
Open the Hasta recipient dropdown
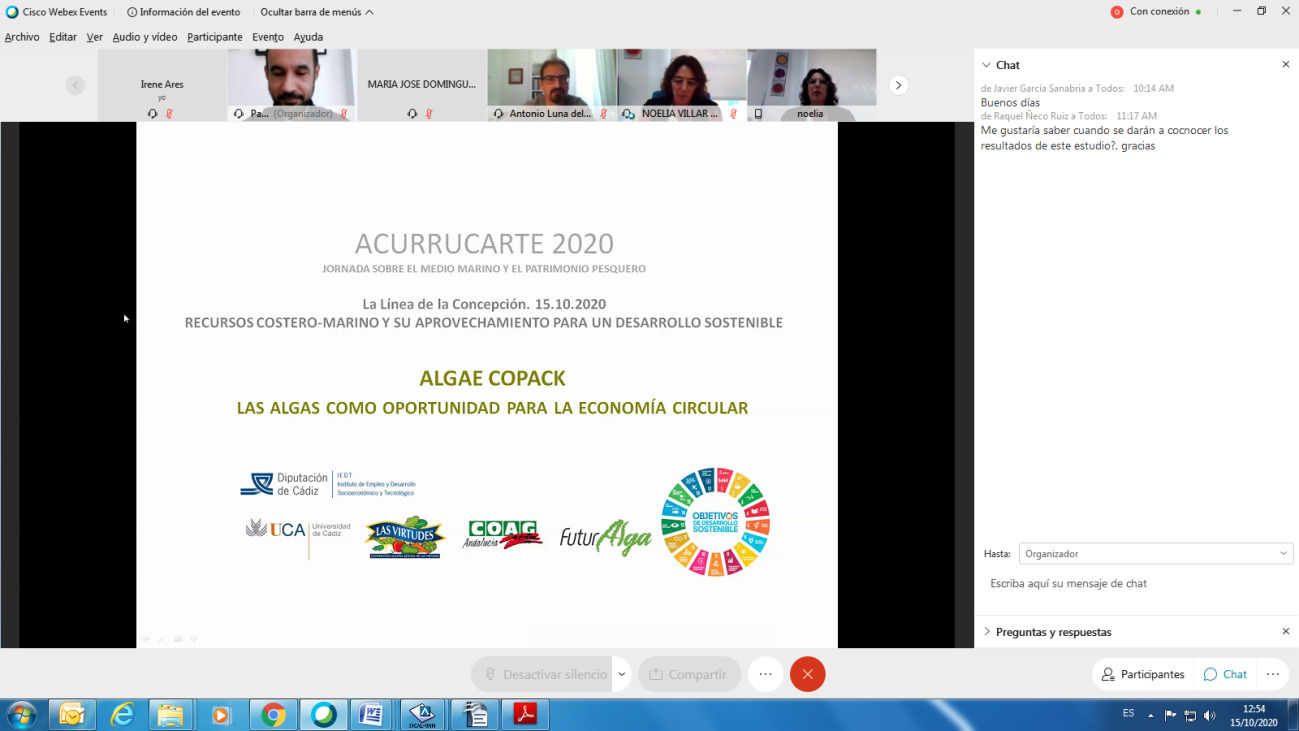(1155, 553)
